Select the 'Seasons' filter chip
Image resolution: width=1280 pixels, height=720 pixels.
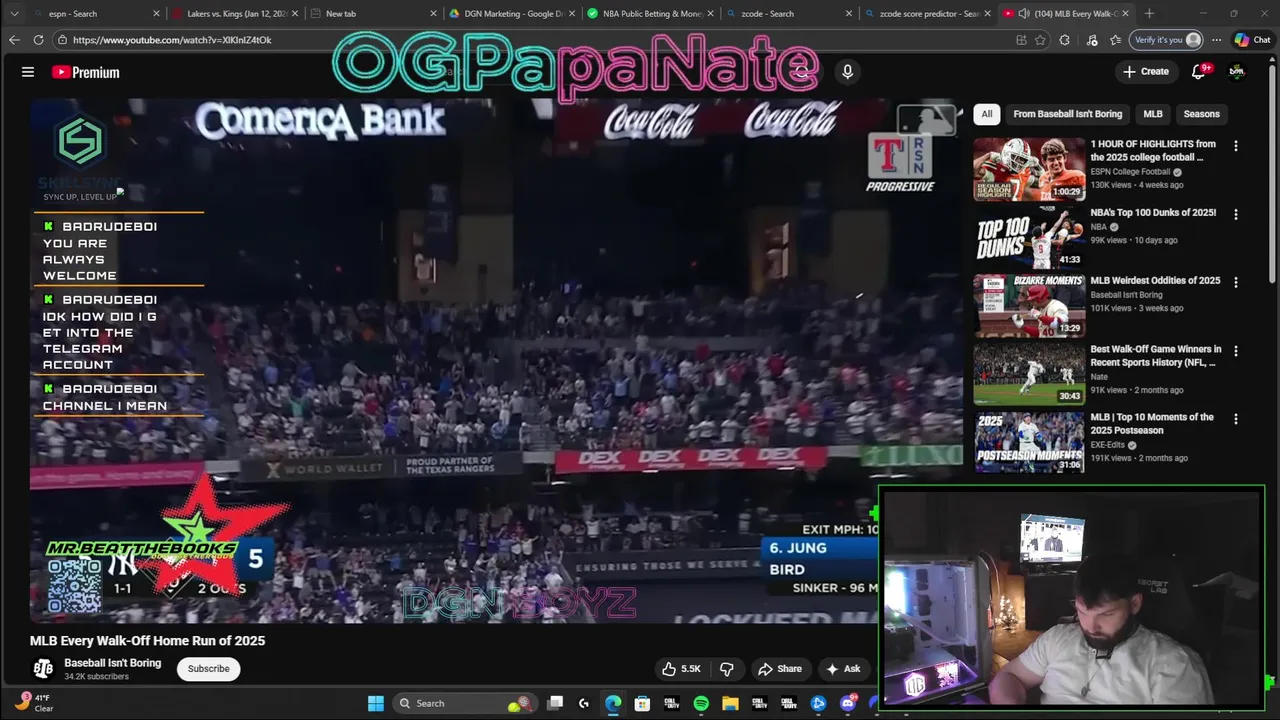point(1201,114)
